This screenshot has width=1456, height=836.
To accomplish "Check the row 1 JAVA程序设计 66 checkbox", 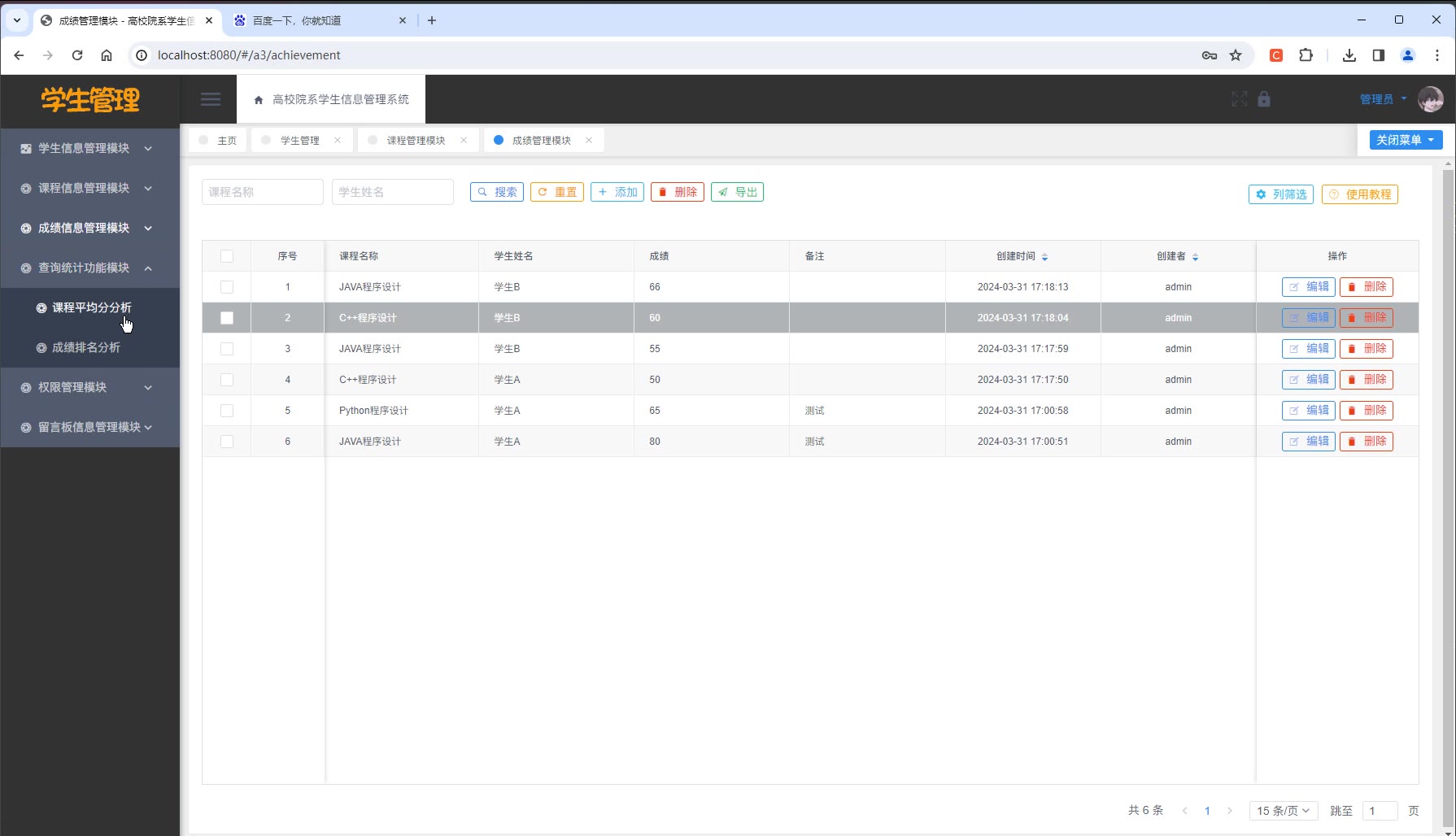I will (x=227, y=287).
